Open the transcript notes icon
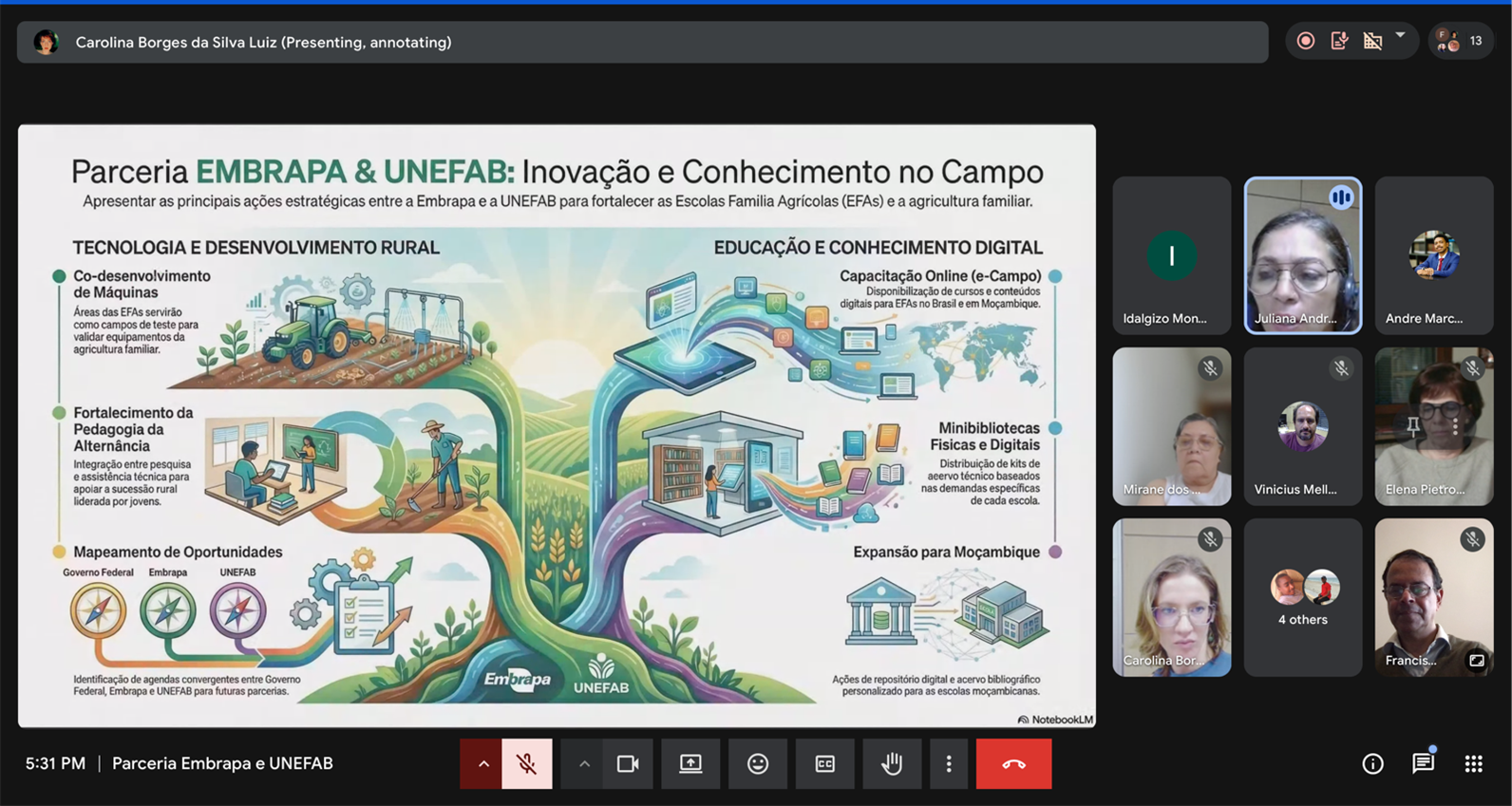Image resolution: width=1512 pixels, height=806 pixels. click(1339, 41)
